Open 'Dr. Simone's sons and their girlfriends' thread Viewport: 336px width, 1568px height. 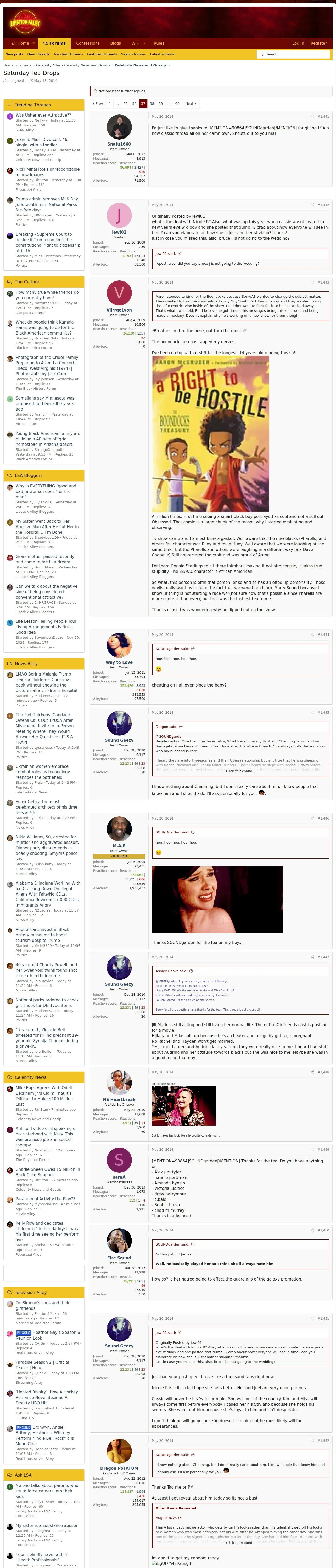[43, 1305]
